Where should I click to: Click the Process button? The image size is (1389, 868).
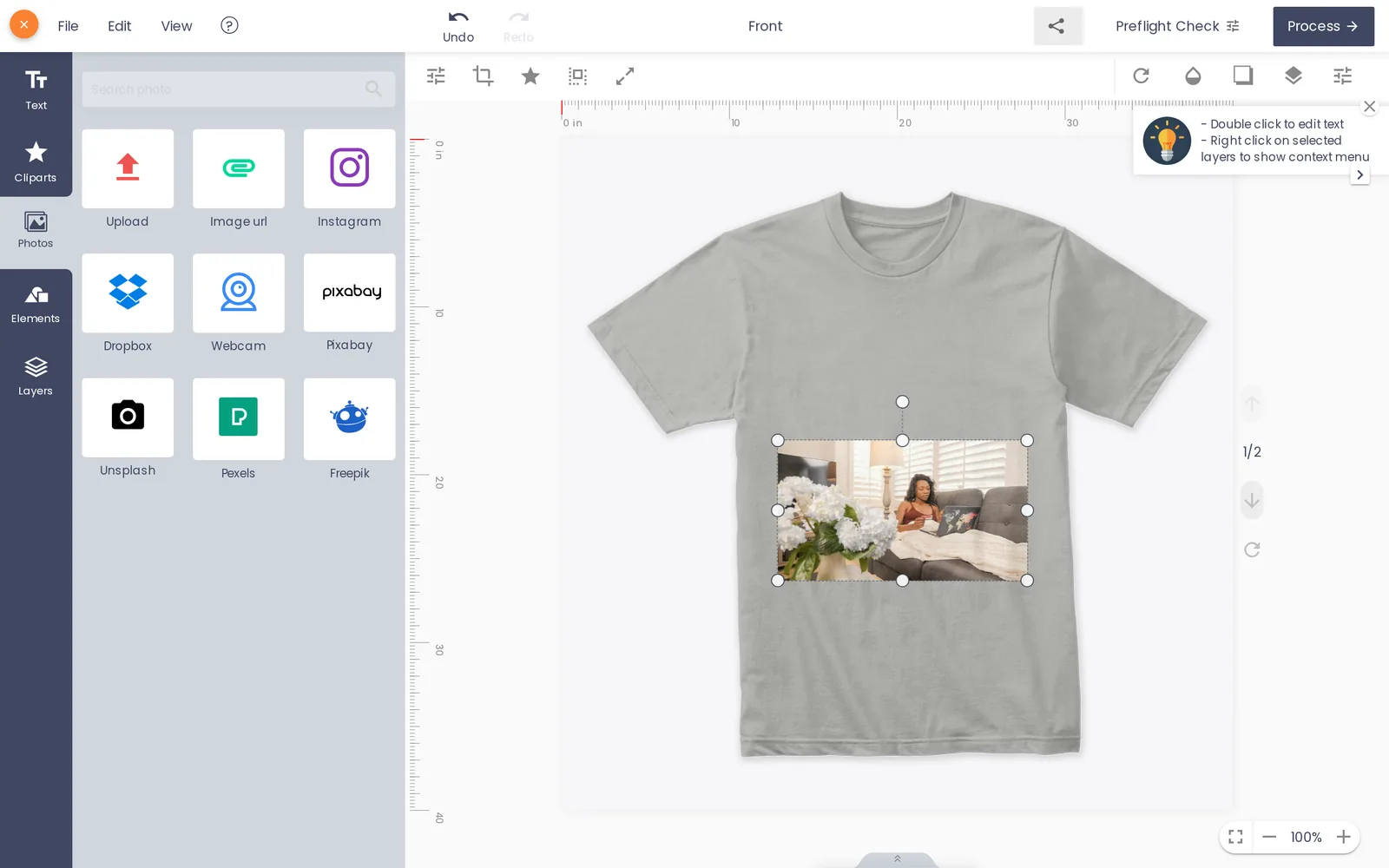coord(1323,26)
